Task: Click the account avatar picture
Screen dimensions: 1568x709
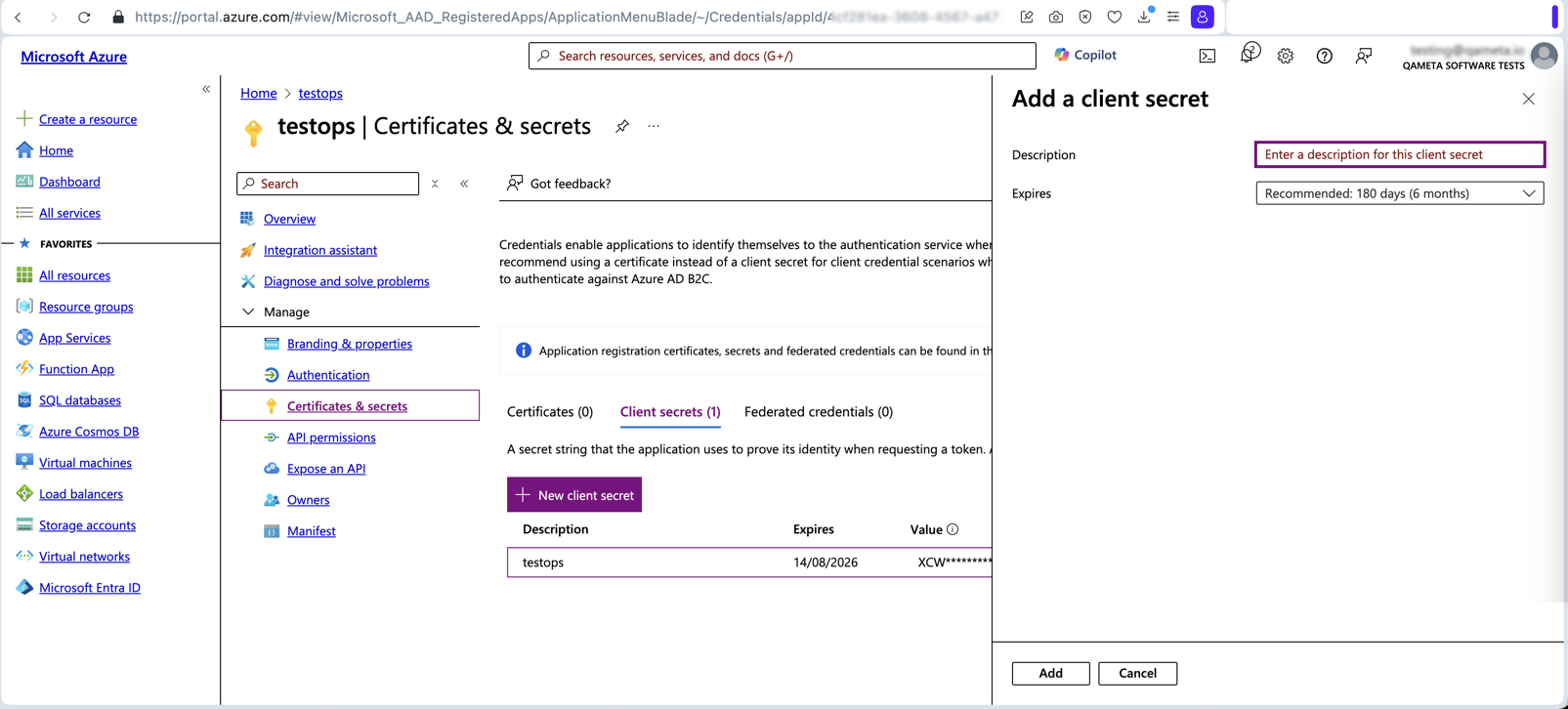Action: click(1544, 56)
